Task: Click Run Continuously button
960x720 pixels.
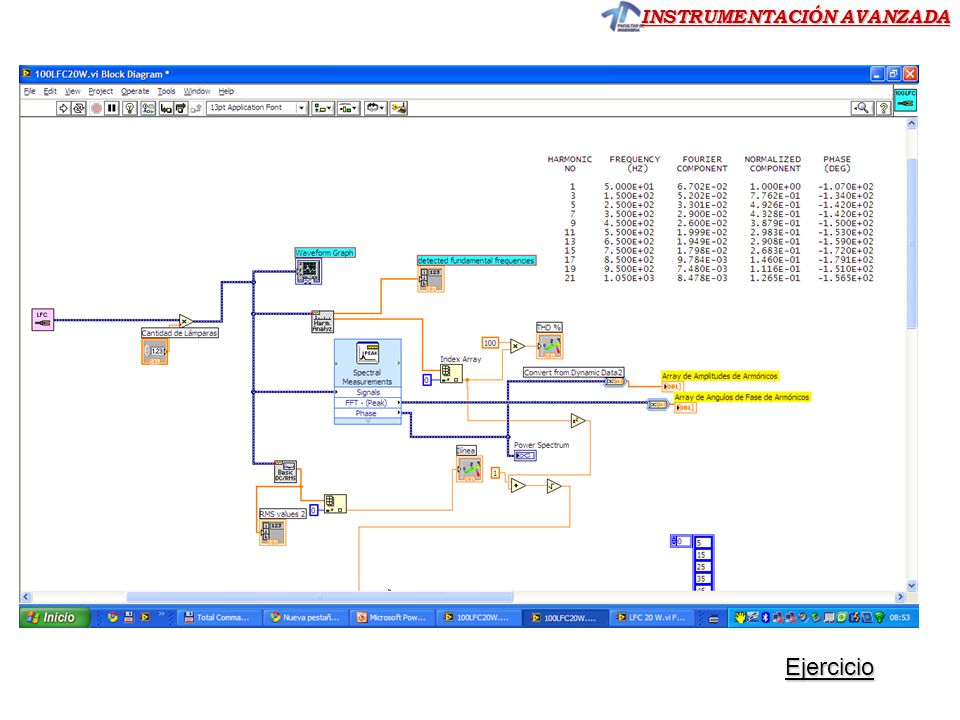Action: 79,108
